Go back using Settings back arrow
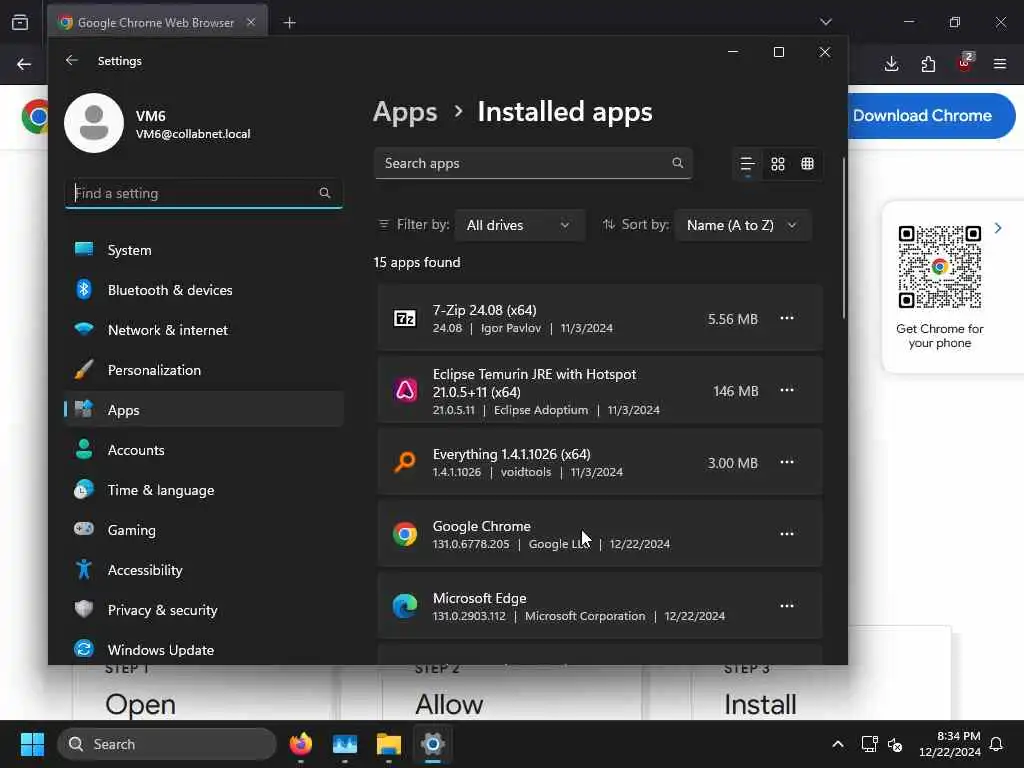 click(72, 60)
